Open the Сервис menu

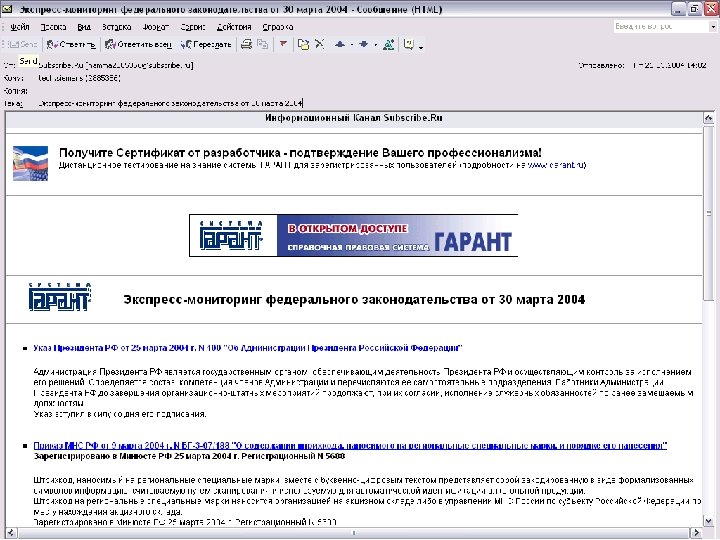tap(193, 27)
